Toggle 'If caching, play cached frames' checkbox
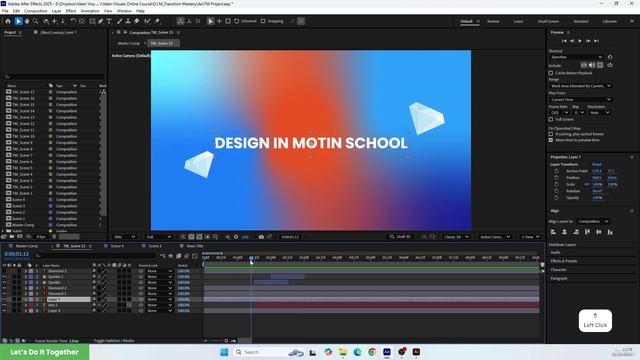This screenshot has height=360, width=640. point(551,134)
